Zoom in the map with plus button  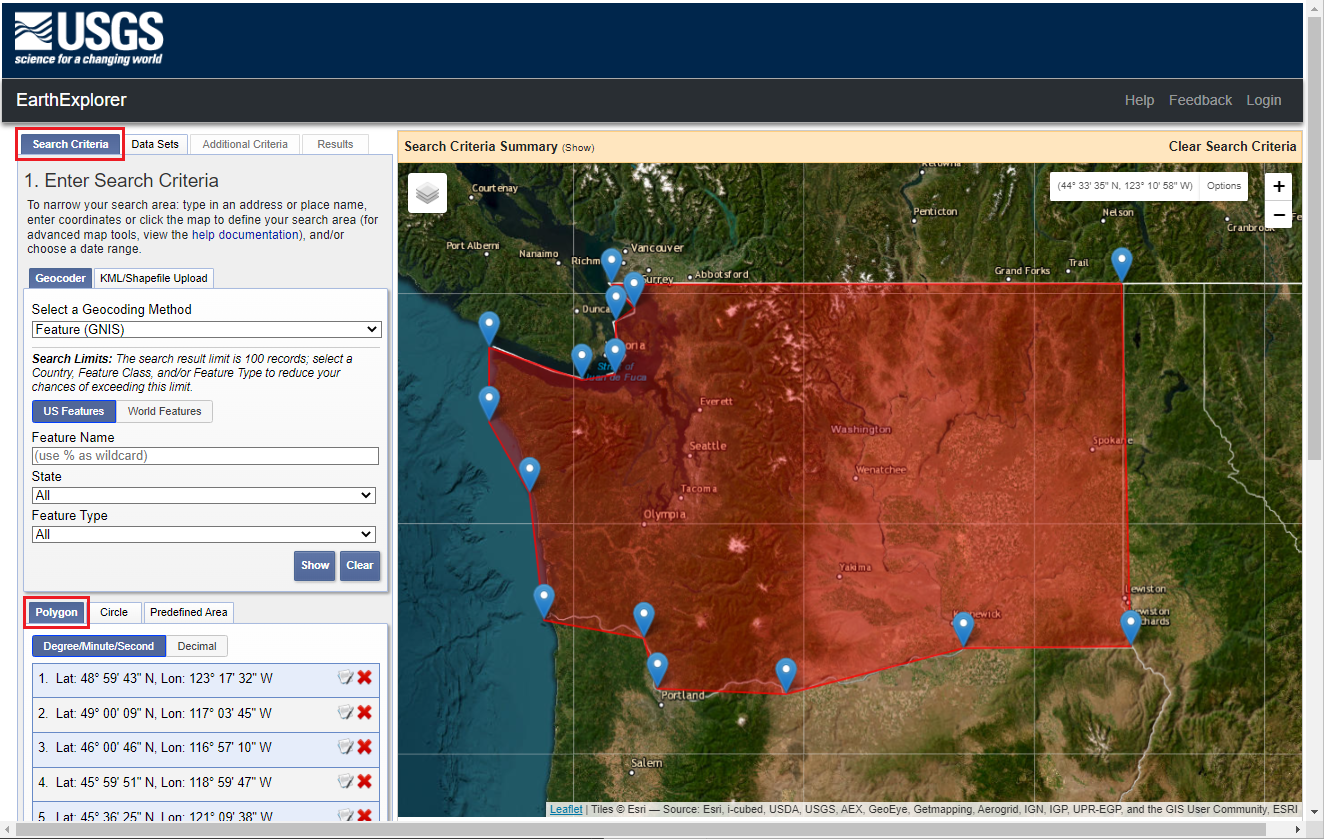[x=1279, y=187]
